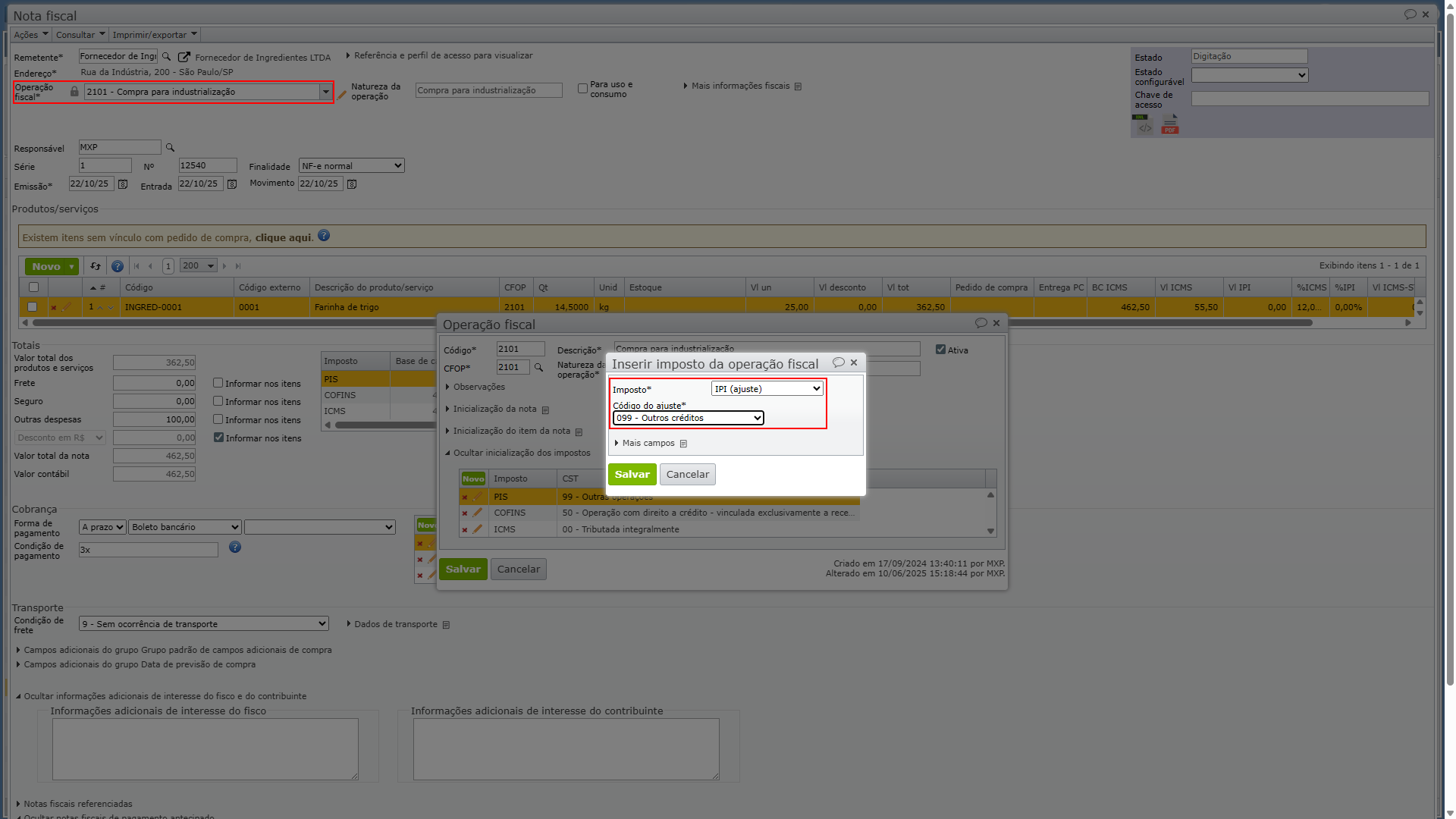Open Finalidade dropdown NF-e normal
Image resolution: width=1456 pixels, height=819 pixels.
352,166
